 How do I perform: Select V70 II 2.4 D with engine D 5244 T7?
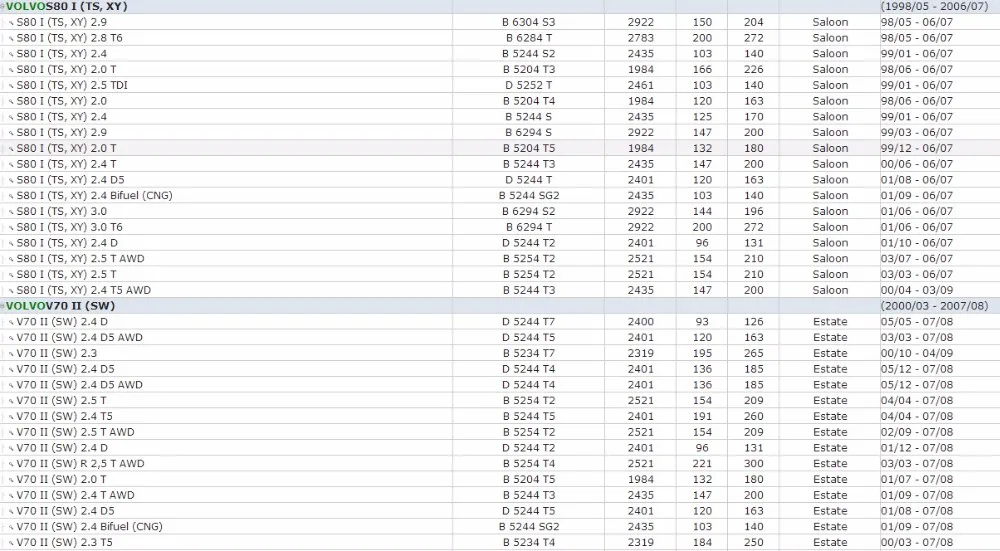(x=500, y=321)
